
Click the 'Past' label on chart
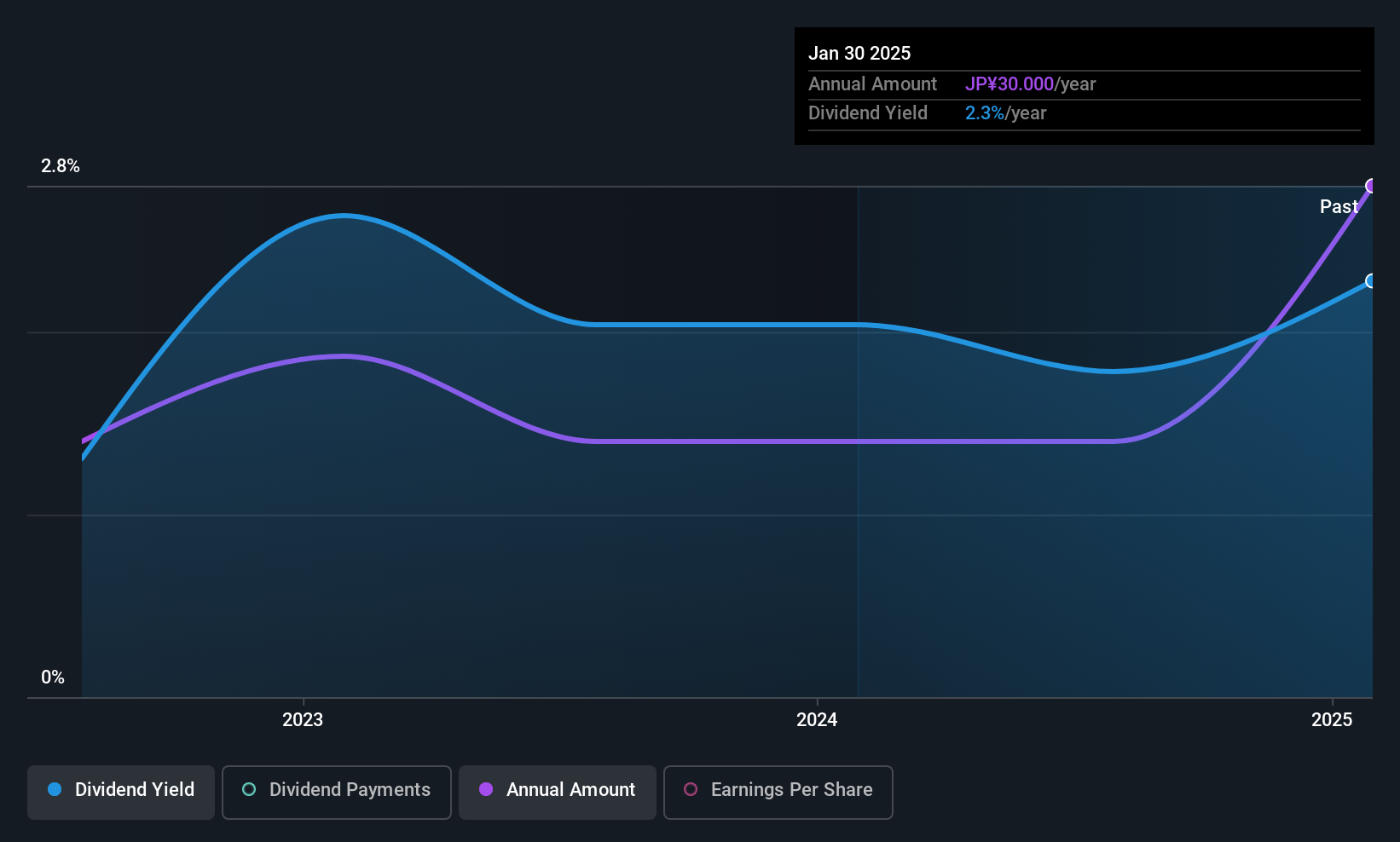[x=1339, y=206]
